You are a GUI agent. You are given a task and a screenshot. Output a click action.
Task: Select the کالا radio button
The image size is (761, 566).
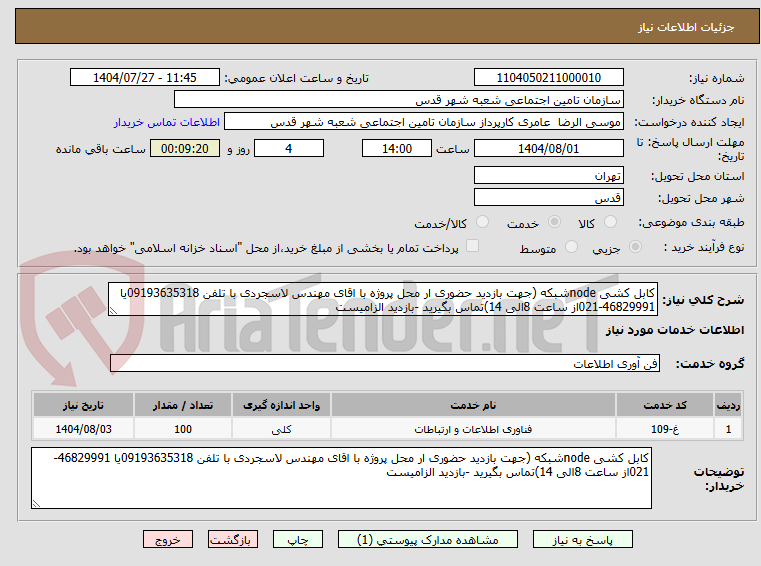610,222
